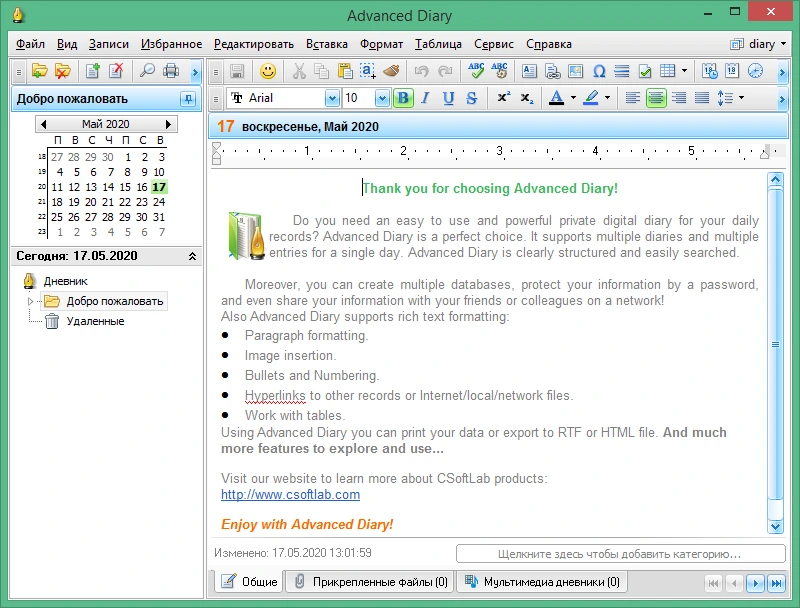This screenshot has width=800, height=608.
Task: Open the Записи menu
Action: point(109,44)
